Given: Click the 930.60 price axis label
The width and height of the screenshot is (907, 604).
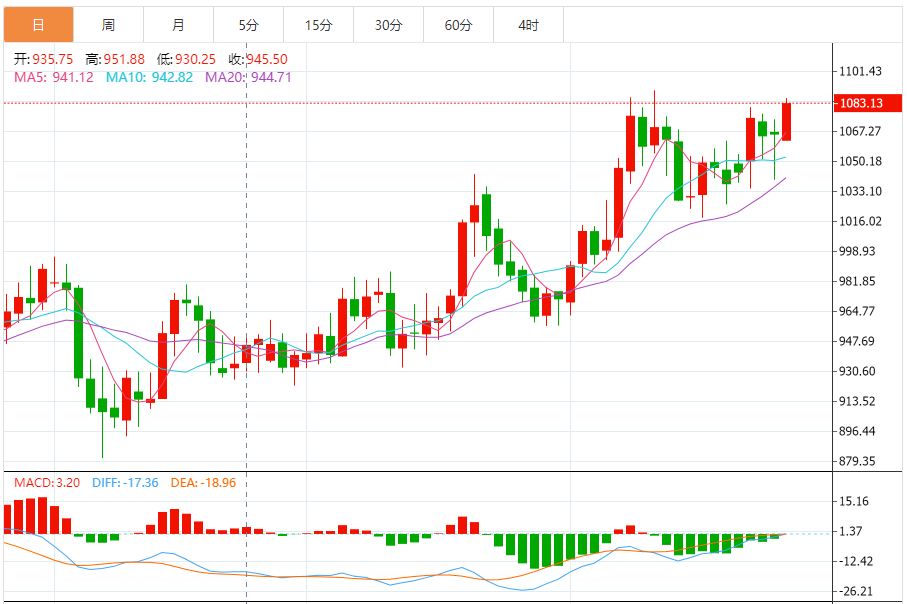Looking at the screenshot, I should coord(857,371).
